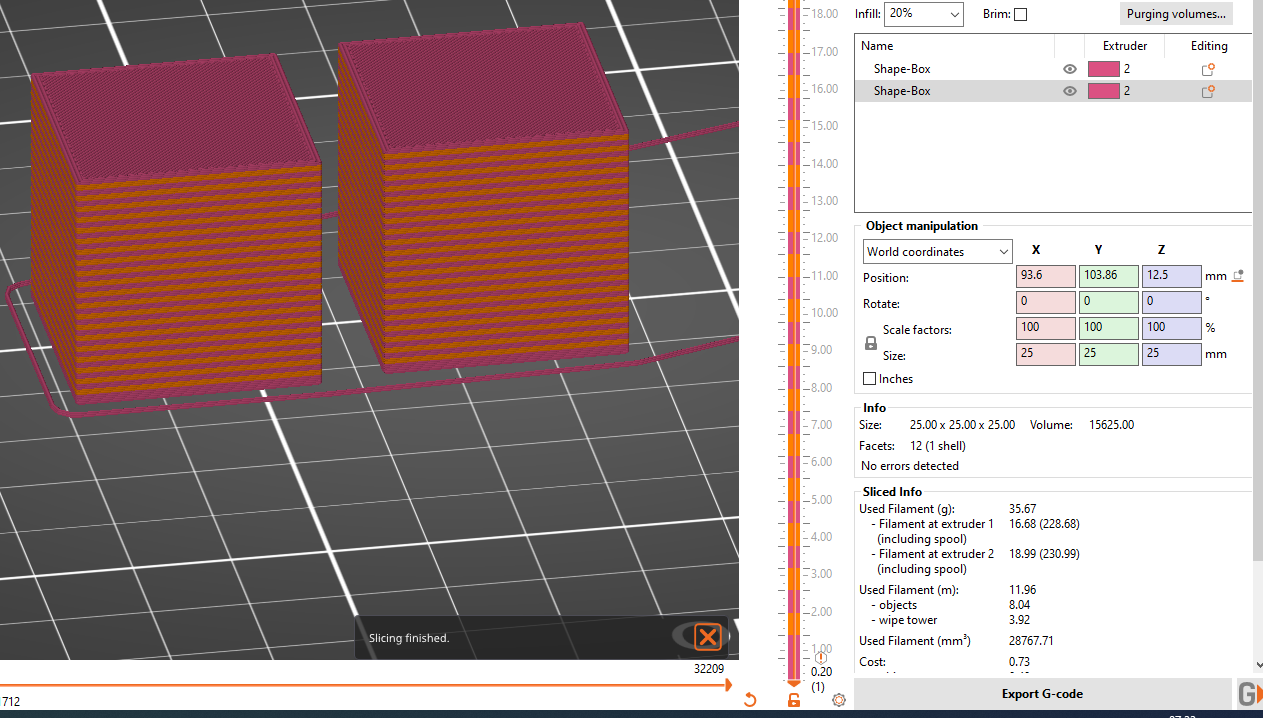Click the drop-to-bed icon beside Position fields
Screen dimensions: 1263x718
pos(1238,276)
